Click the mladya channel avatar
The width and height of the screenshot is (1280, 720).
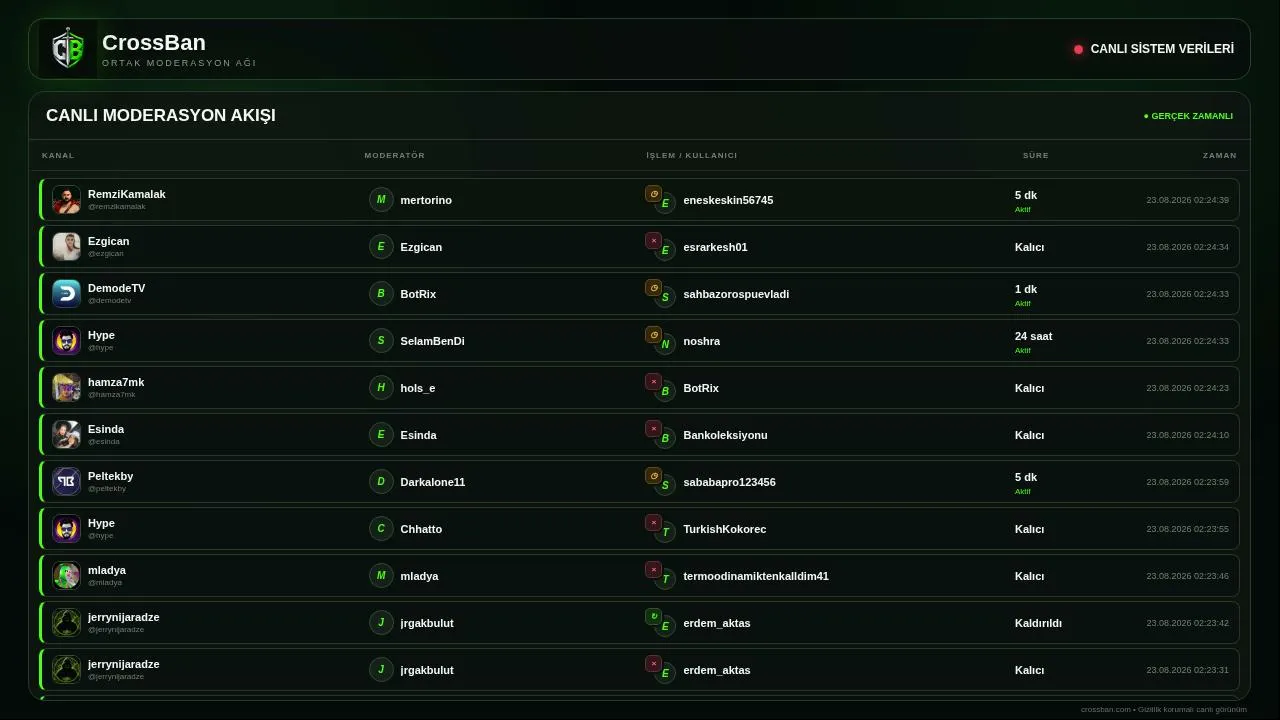point(66,576)
